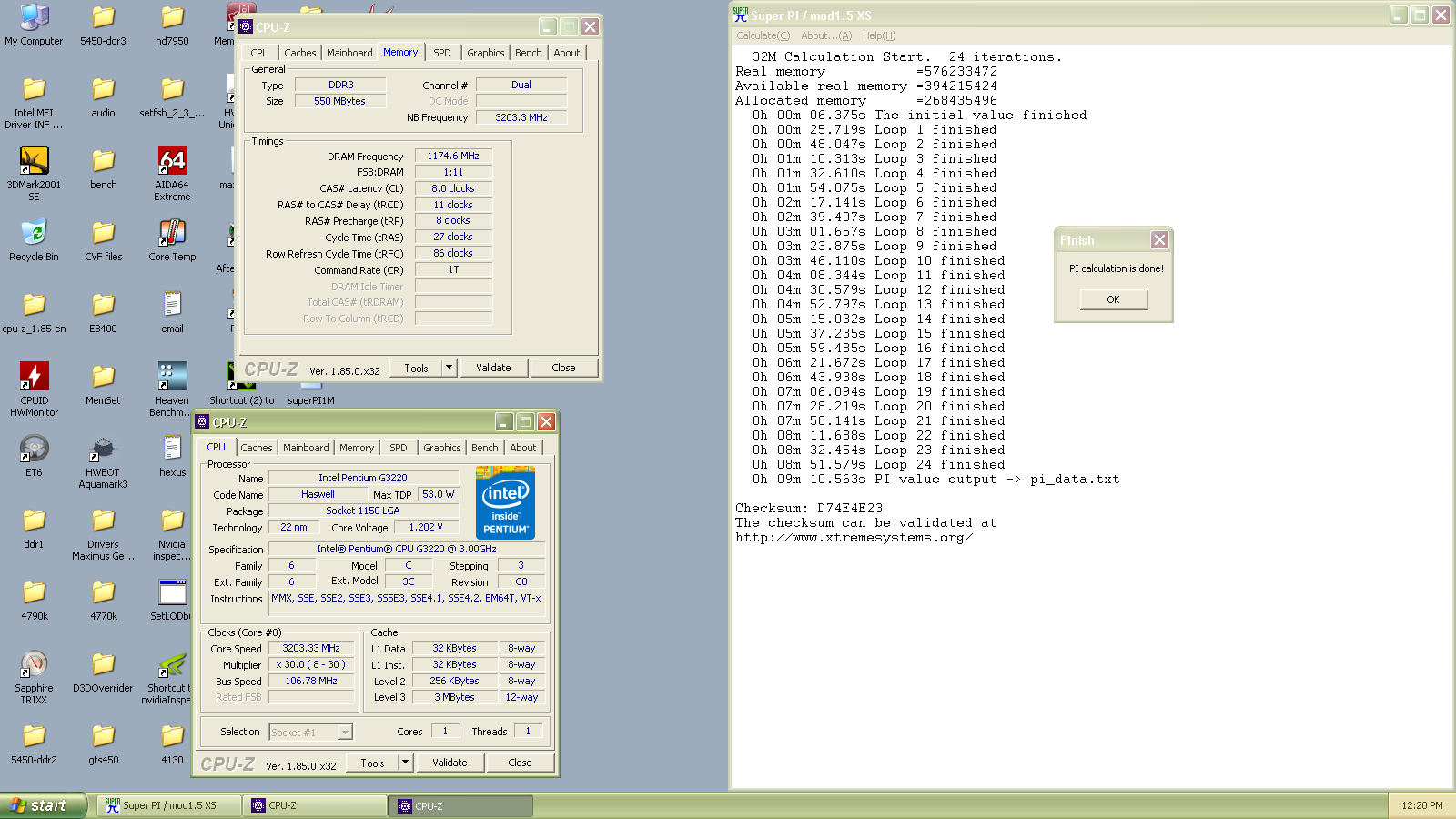Open Help menu in Super PI
The height and width of the screenshot is (819, 1456).
(x=879, y=35)
